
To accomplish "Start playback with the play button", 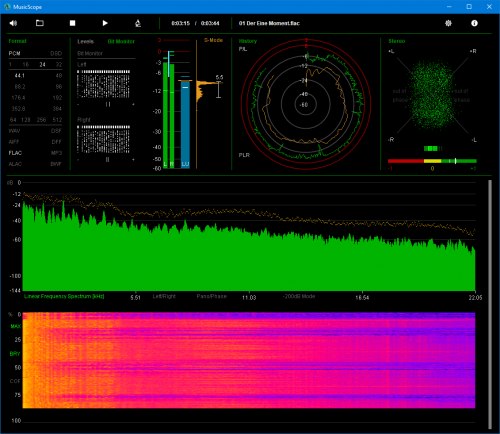I will 105,23.
